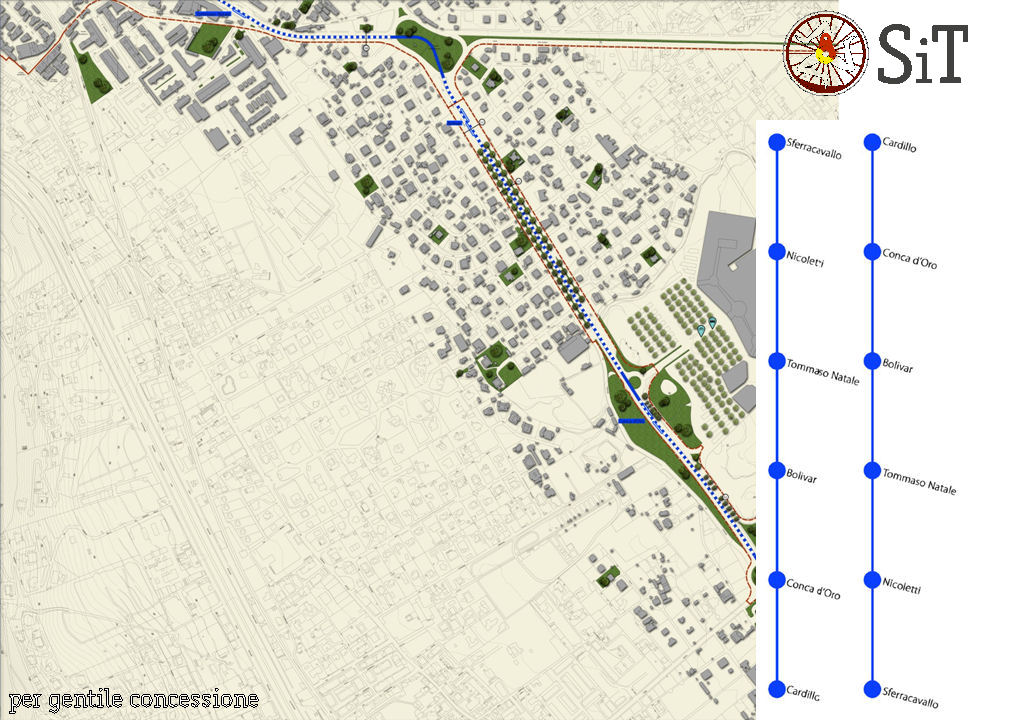Select Tommaso Natale dot on Cardillo-to-Sferracavallo route
This screenshot has height=720, width=1018.
click(x=873, y=471)
